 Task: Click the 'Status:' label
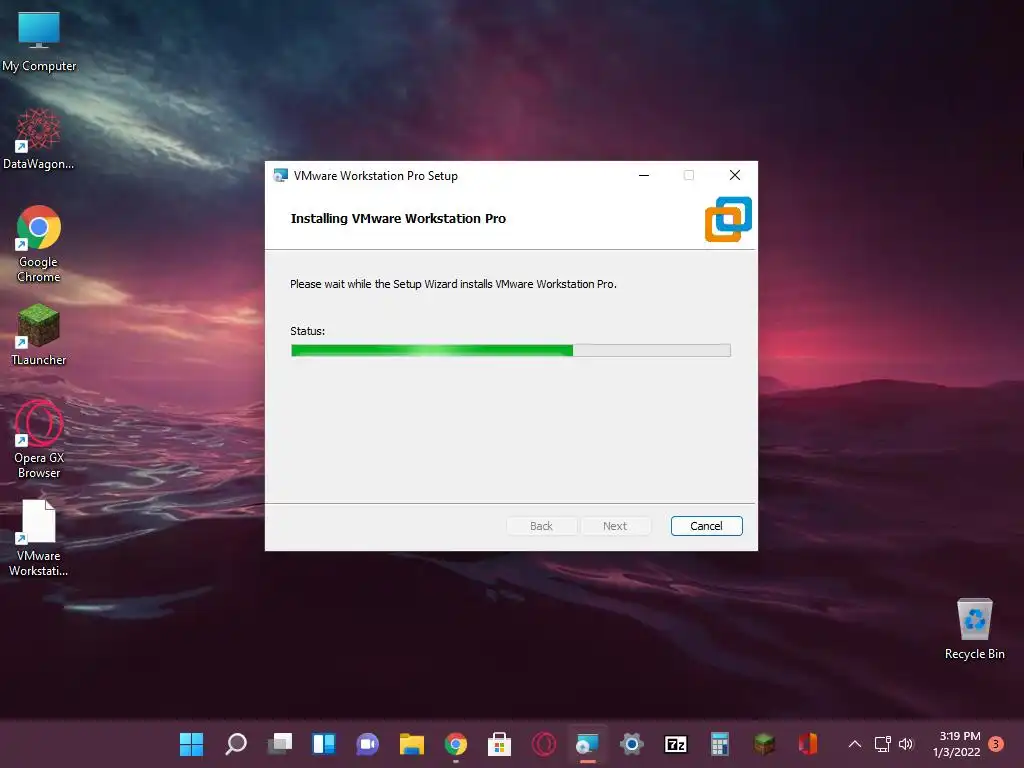point(308,331)
